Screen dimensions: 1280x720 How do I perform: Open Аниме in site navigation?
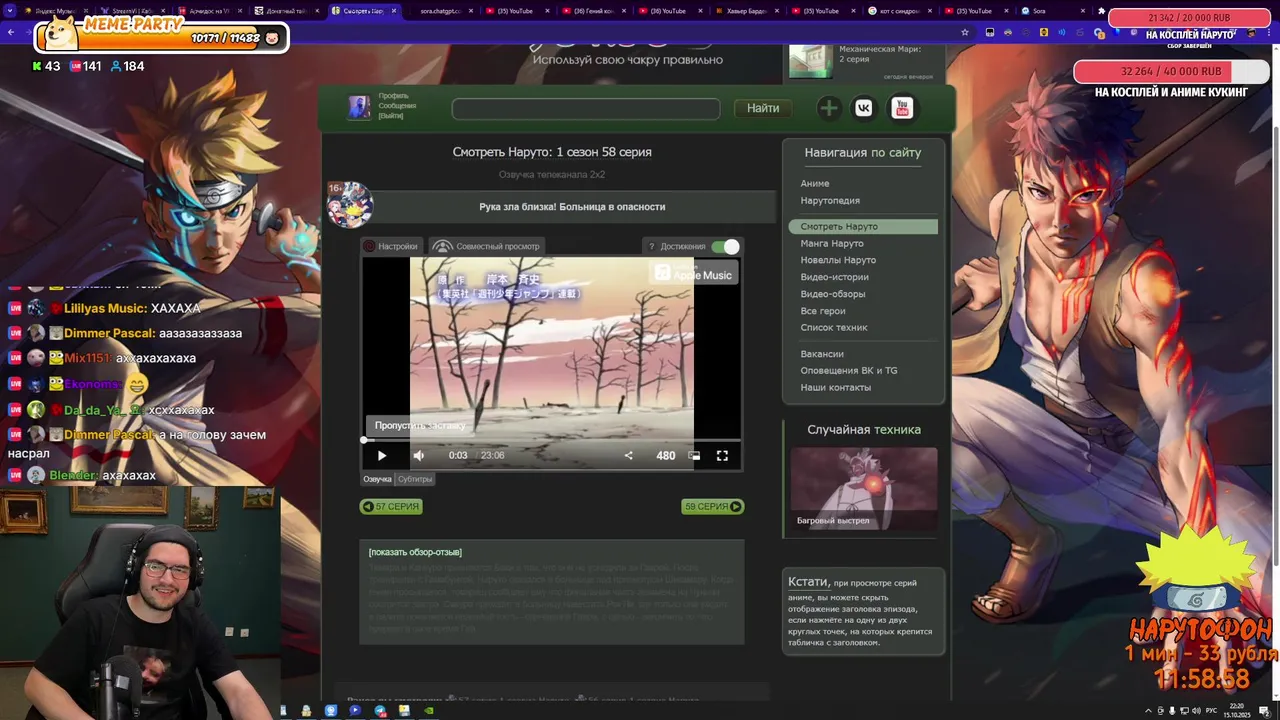pyautogui.click(x=815, y=184)
